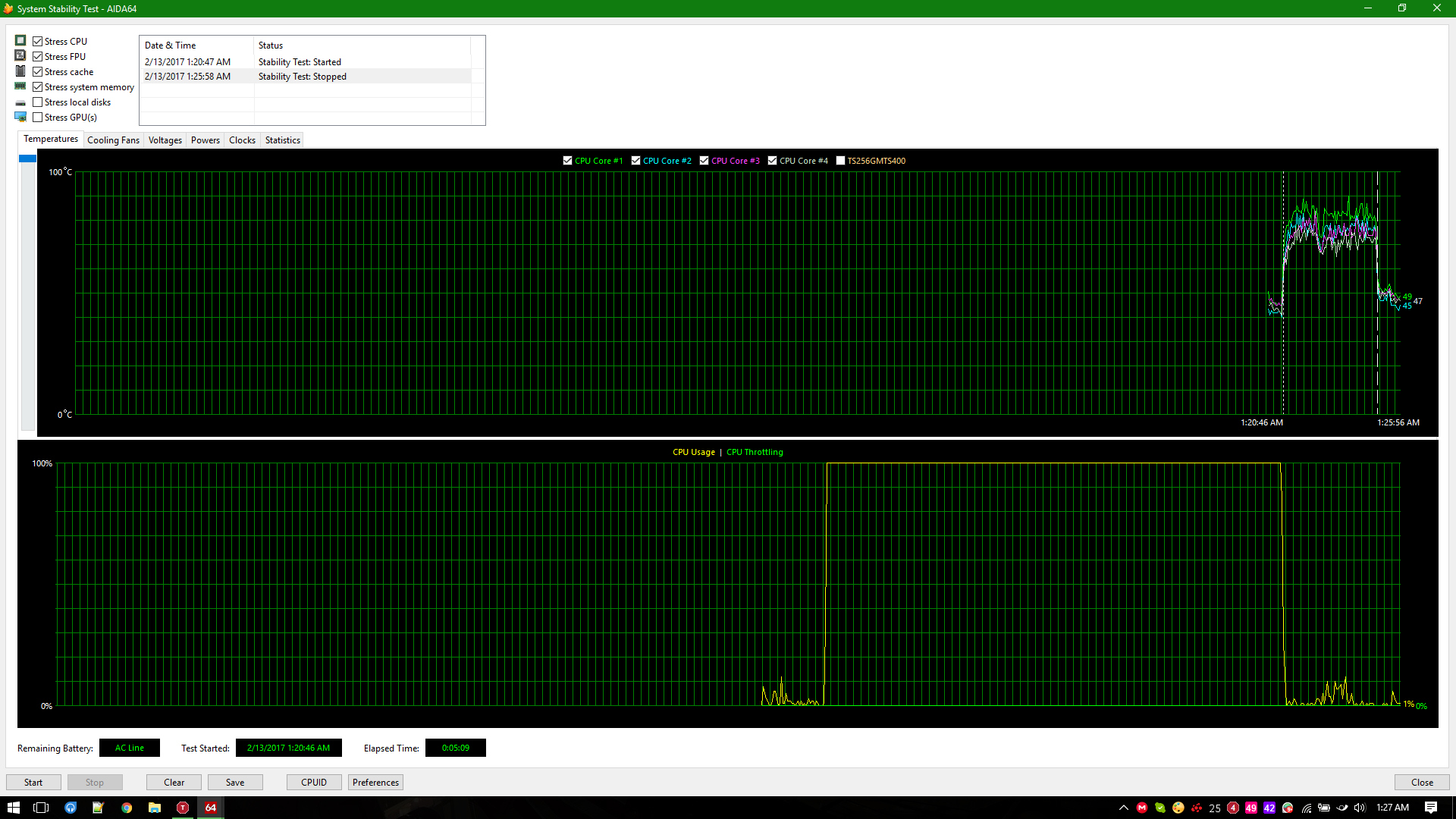Toggle the CPU Core #3 graph checkbox
The height and width of the screenshot is (819, 1456).
(704, 161)
